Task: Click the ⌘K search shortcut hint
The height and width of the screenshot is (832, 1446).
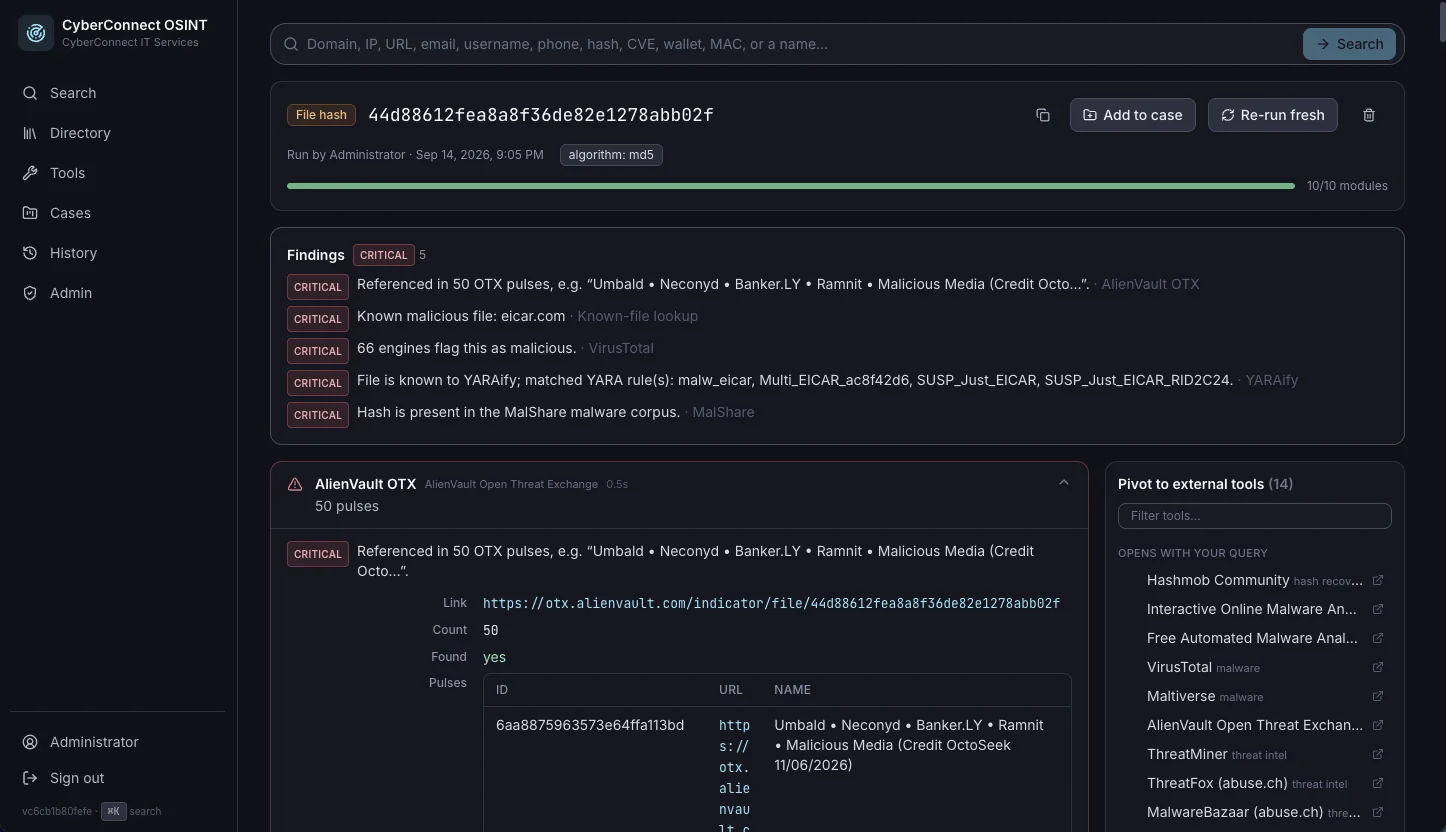Action: point(114,811)
